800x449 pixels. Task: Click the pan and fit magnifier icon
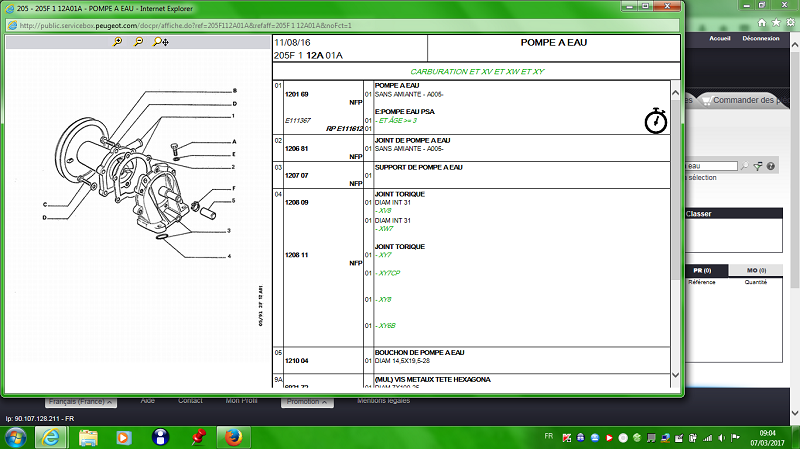click(161, 42)
